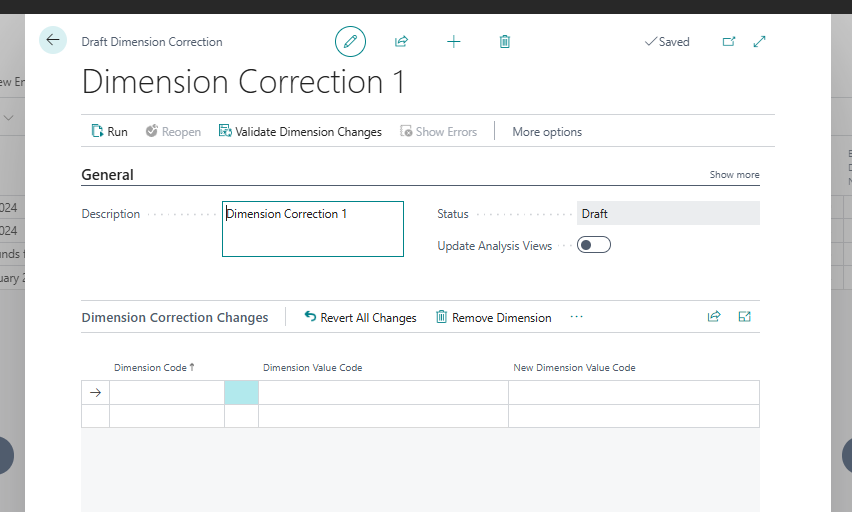This screenshot has height=512, width=852.
Task: Click Revert All Changes
Action: tap(360, 318)
